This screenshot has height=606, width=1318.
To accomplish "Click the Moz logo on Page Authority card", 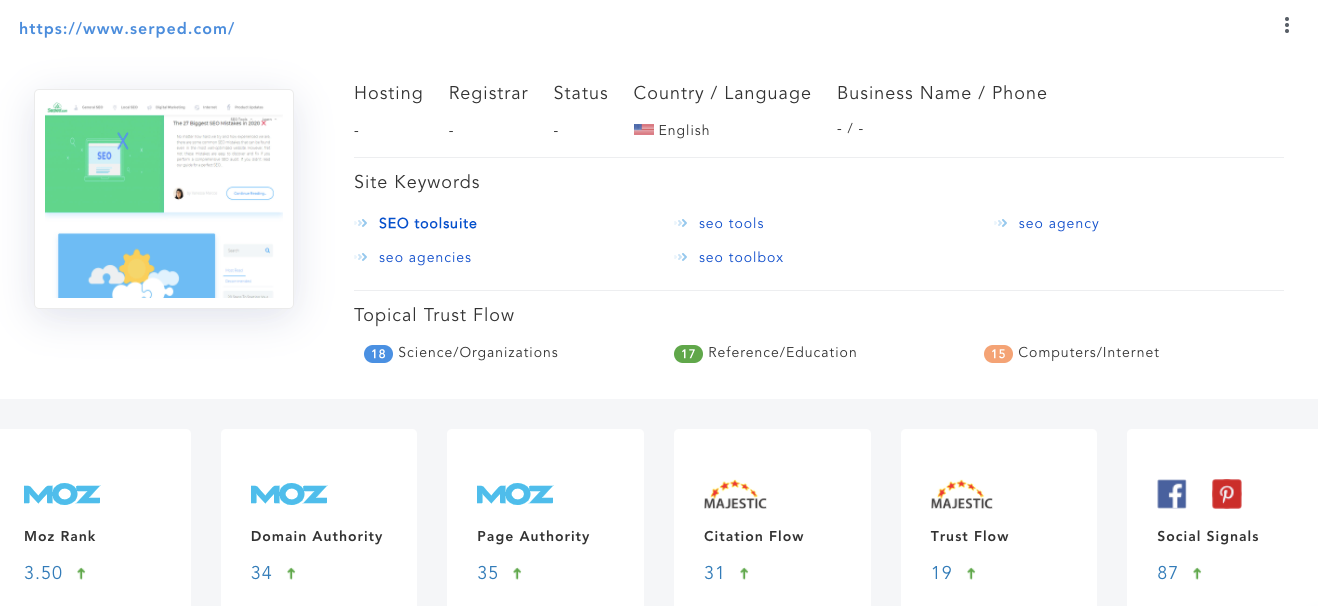I will pyautogui.click(x=515, y=494).
